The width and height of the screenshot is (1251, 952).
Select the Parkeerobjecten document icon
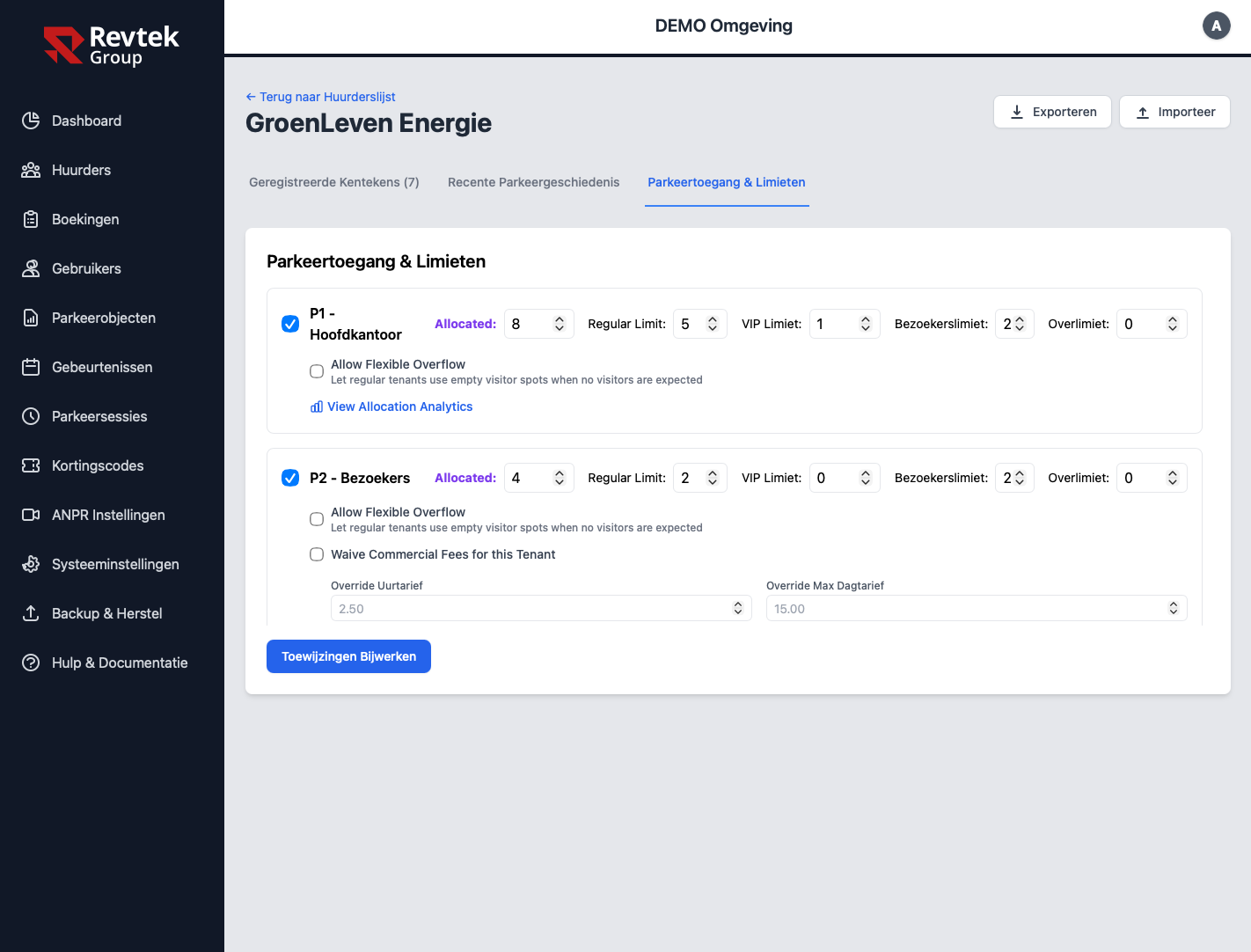(31, 318)
